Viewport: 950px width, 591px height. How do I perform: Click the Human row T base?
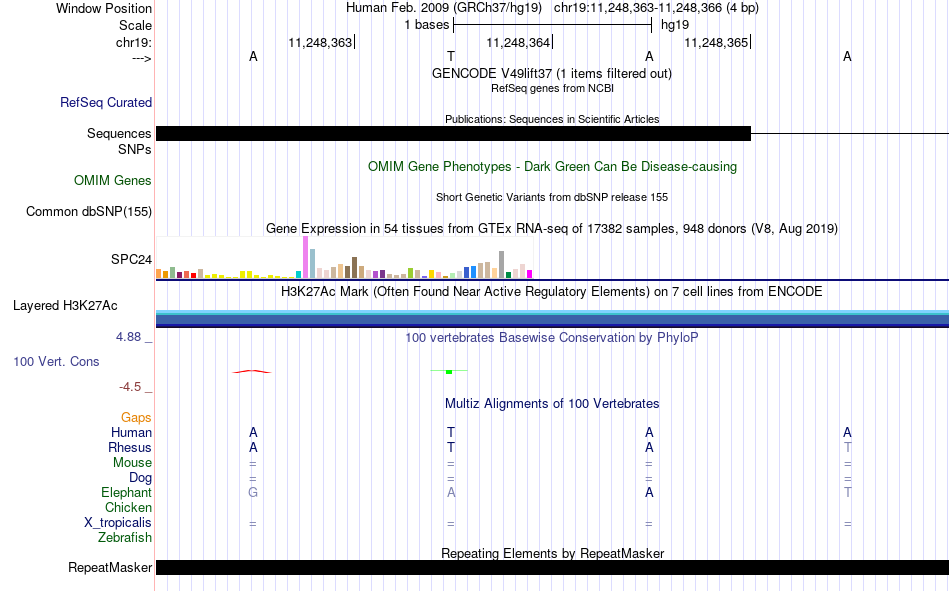[451, 433]
